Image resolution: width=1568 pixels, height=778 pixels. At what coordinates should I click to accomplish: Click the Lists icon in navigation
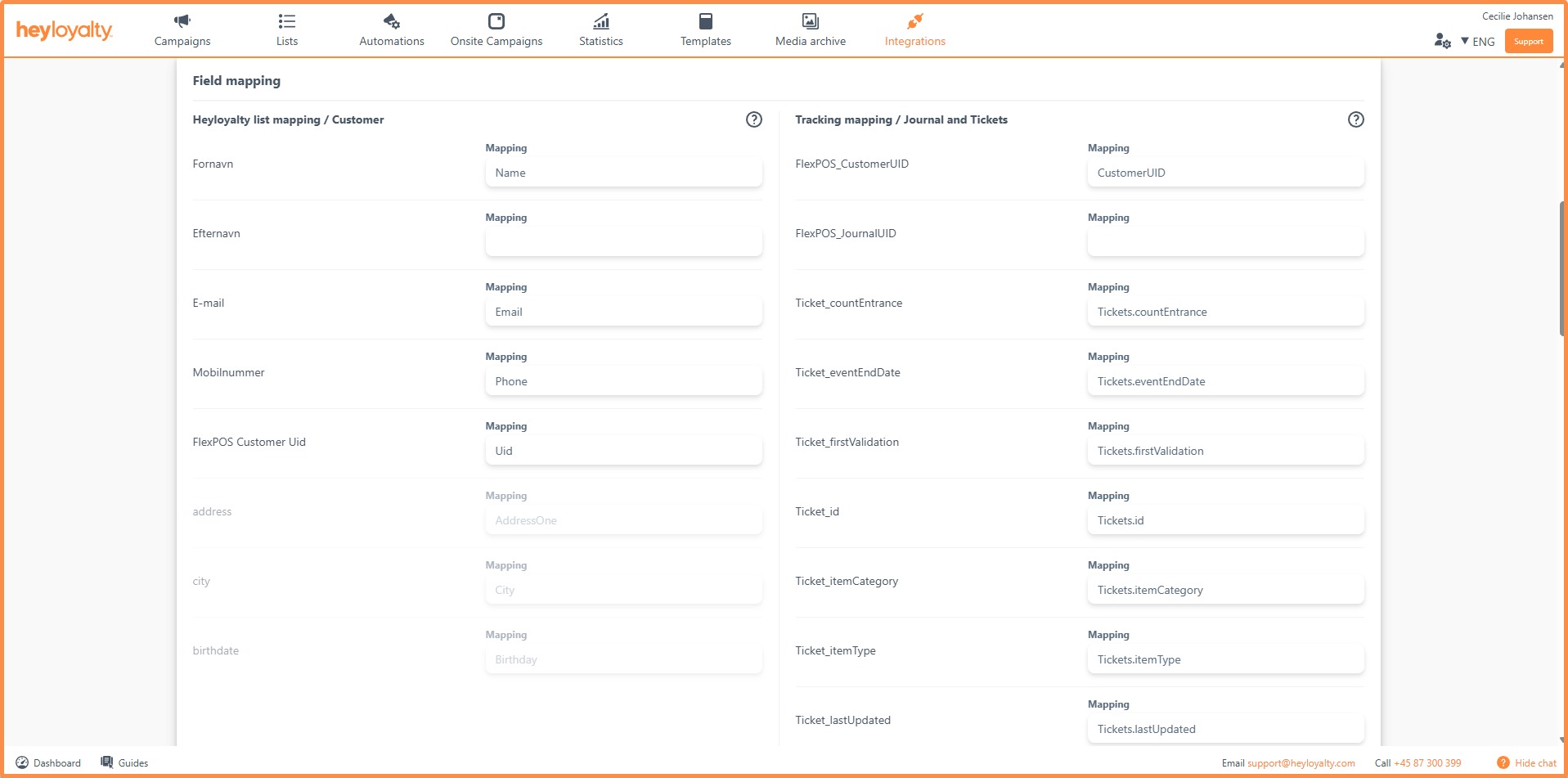(x=286, y=21)
